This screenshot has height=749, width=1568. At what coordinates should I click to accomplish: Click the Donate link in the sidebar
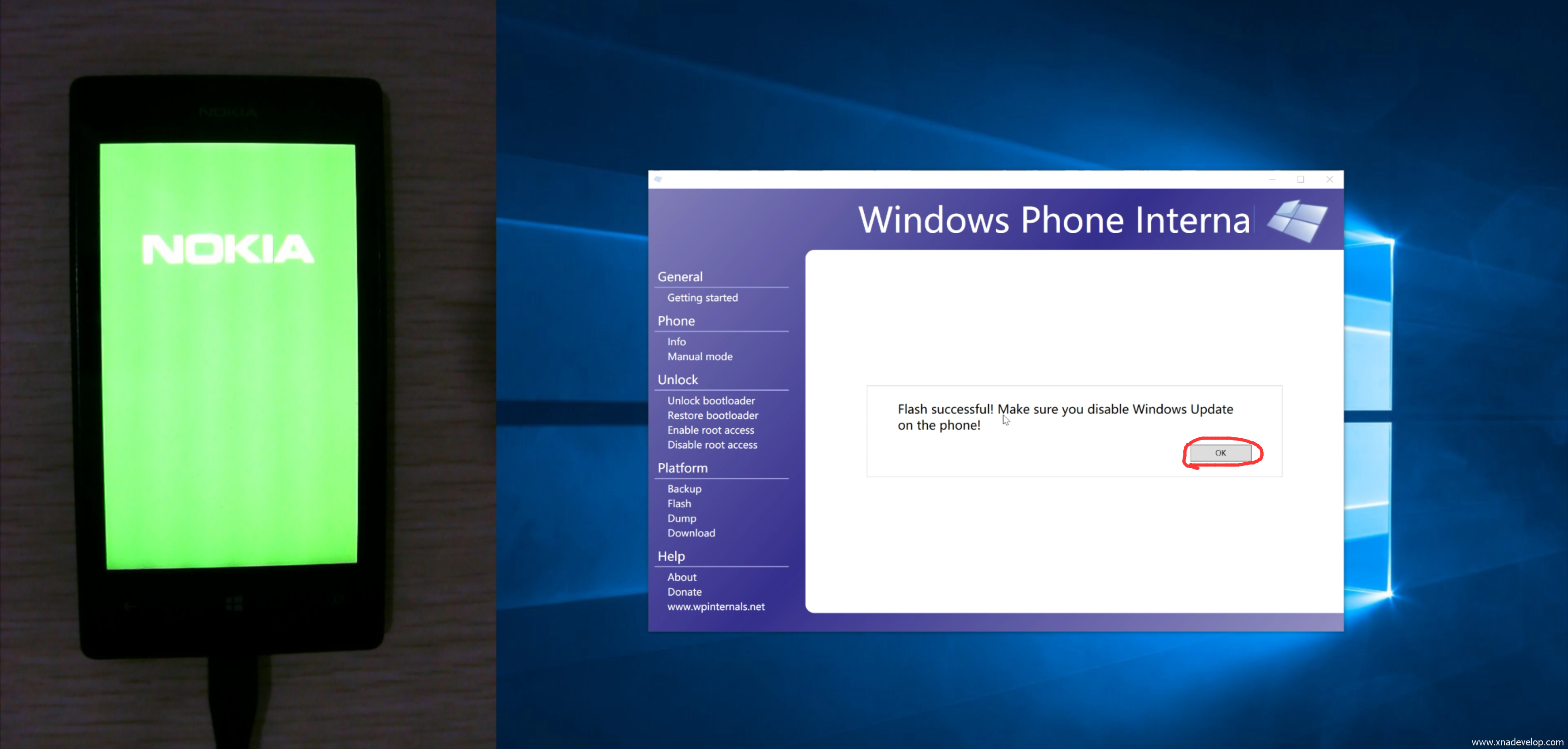click(x=684, y=592)
